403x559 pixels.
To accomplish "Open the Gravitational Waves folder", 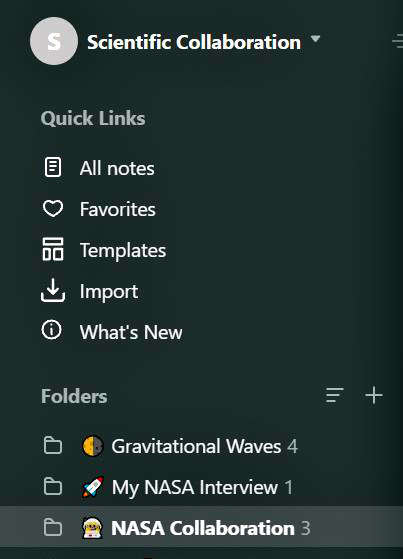I will click(x=202, y=446).
